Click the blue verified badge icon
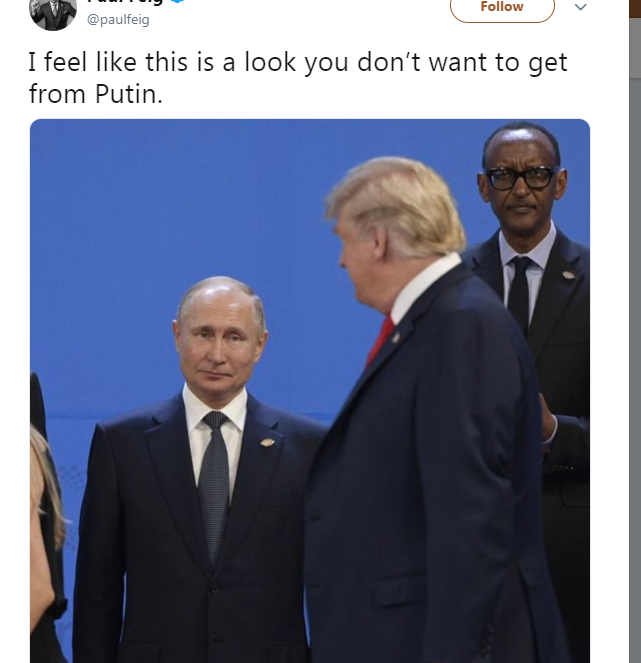This screenshot has width=641, height=663. pos(178,1)
